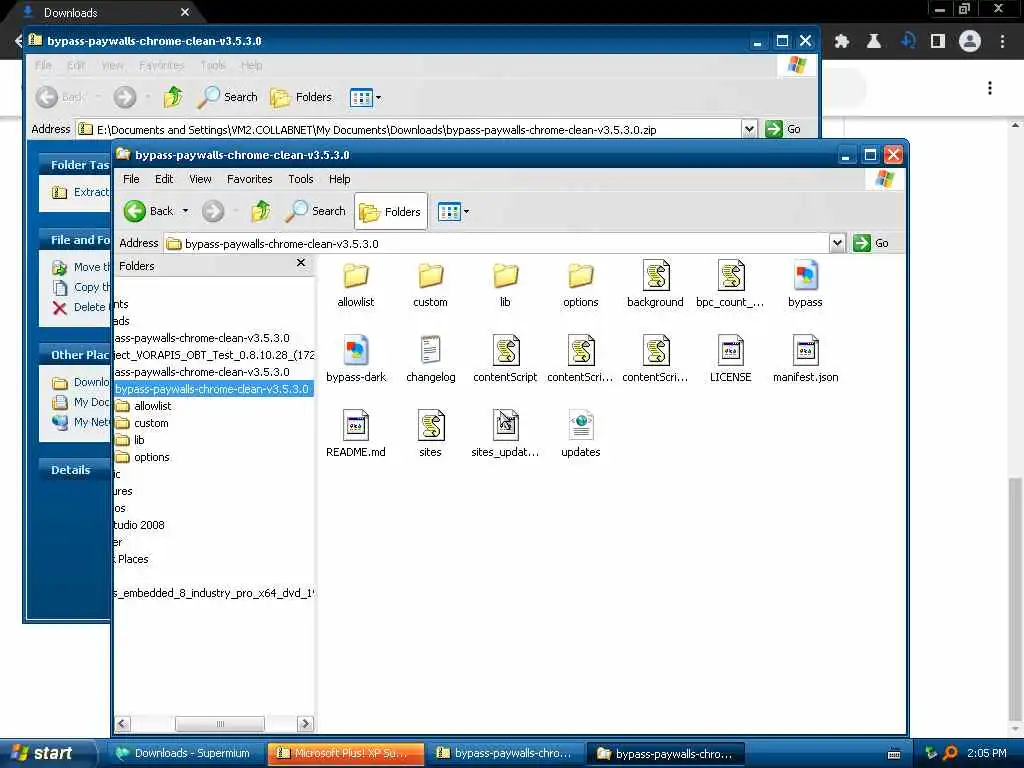
Task: Click the green Back arrow button
Action: (135, 211)
